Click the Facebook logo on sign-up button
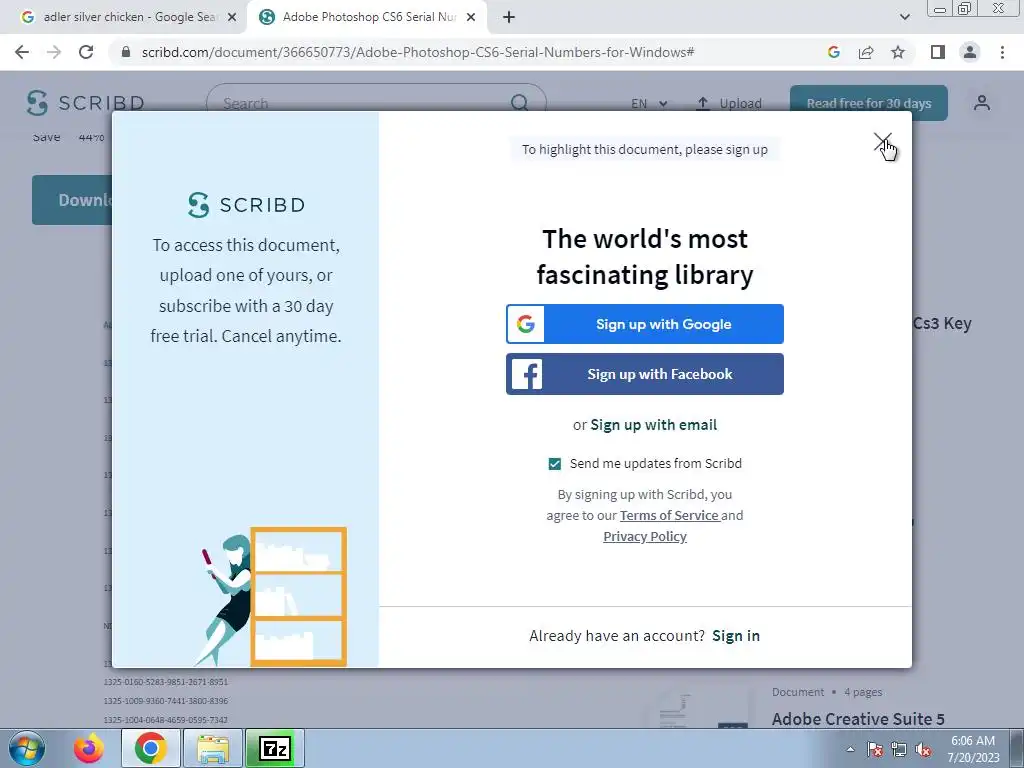 click(526, 374)
